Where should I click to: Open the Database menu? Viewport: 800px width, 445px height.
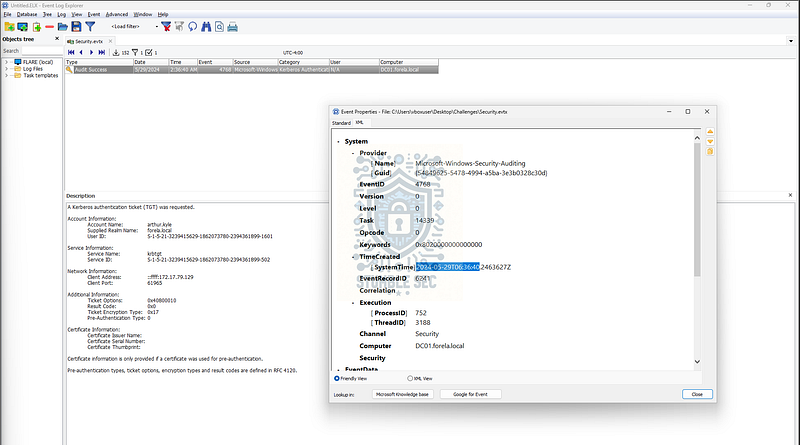click(x=27, y=14)
